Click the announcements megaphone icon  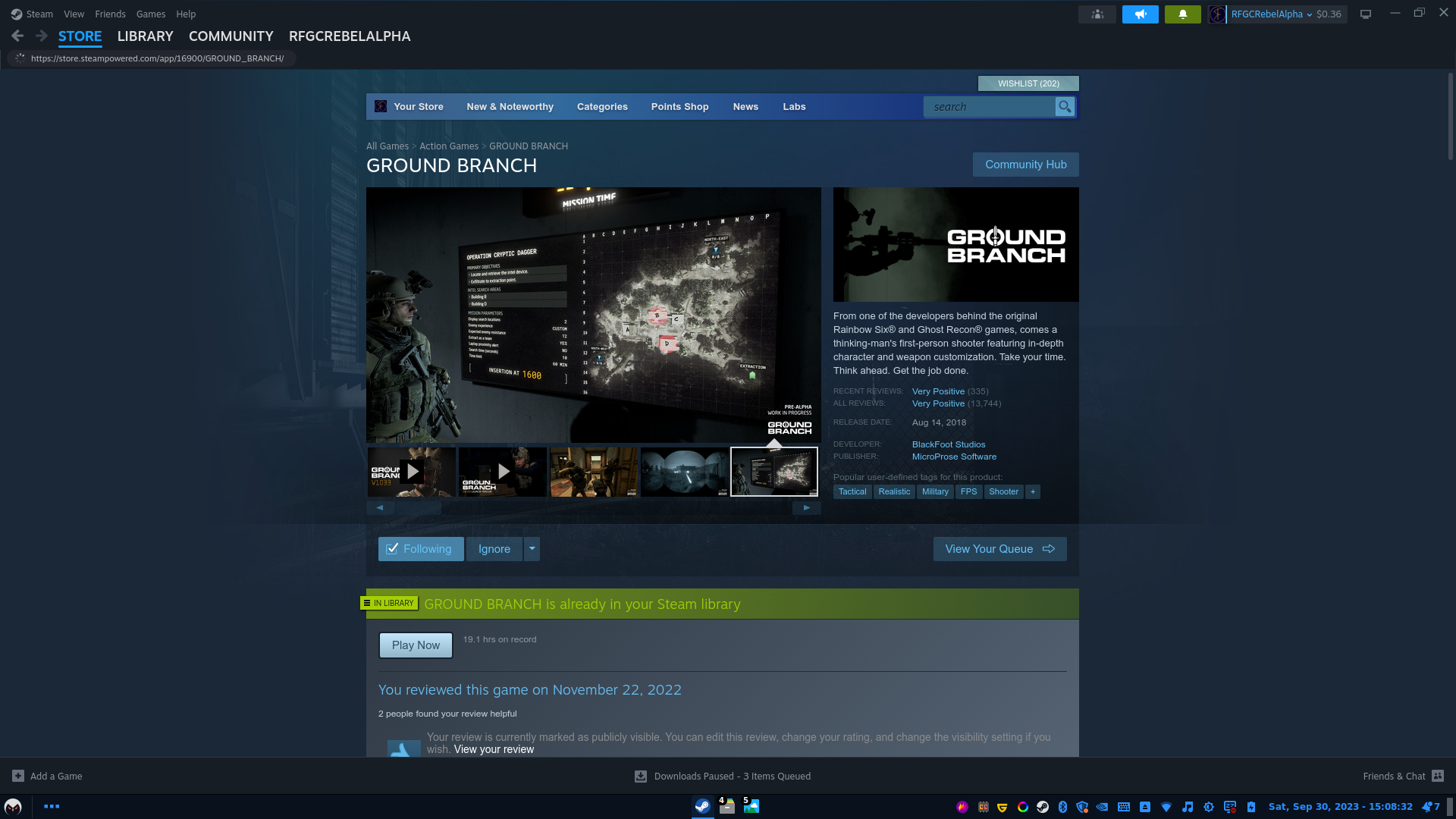coord(1140,14)
